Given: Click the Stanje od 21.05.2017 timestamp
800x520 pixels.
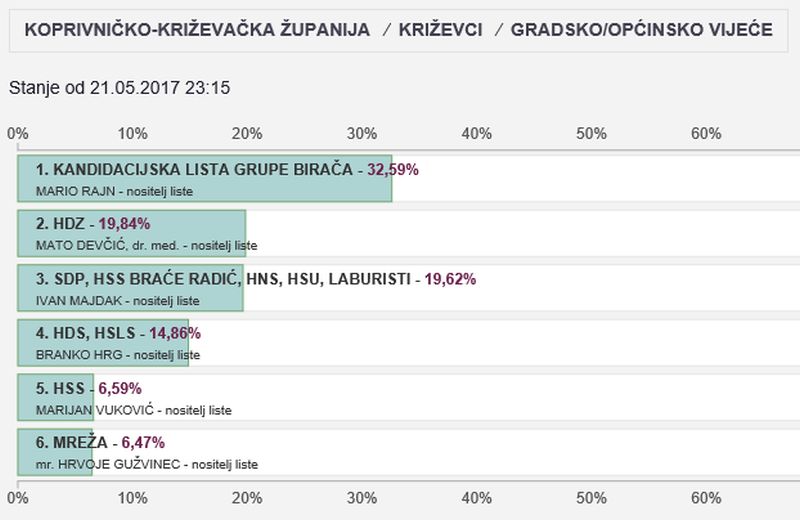Looking at the screenshot, I should (x=120, y=88).
